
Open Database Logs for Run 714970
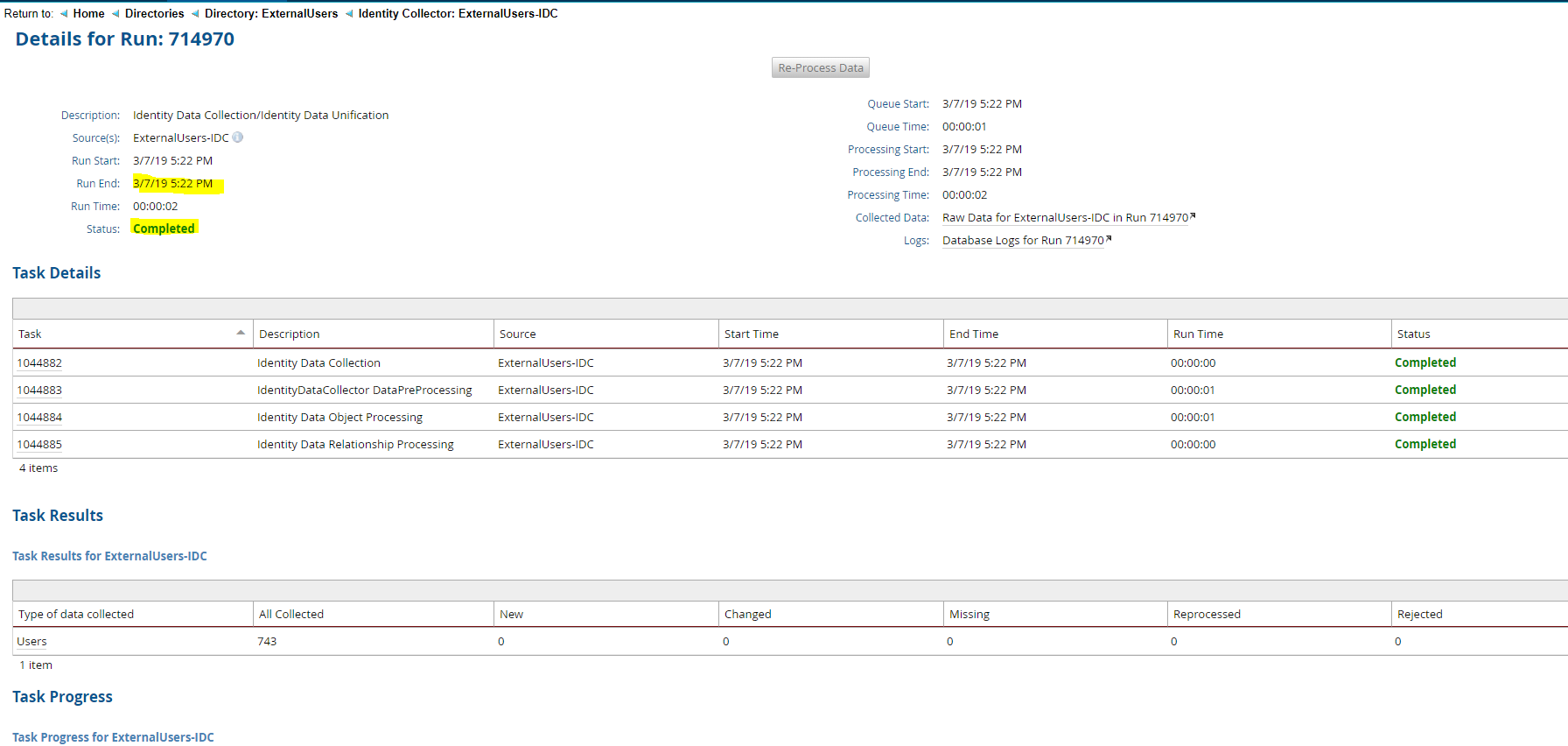click(1023, 241)
